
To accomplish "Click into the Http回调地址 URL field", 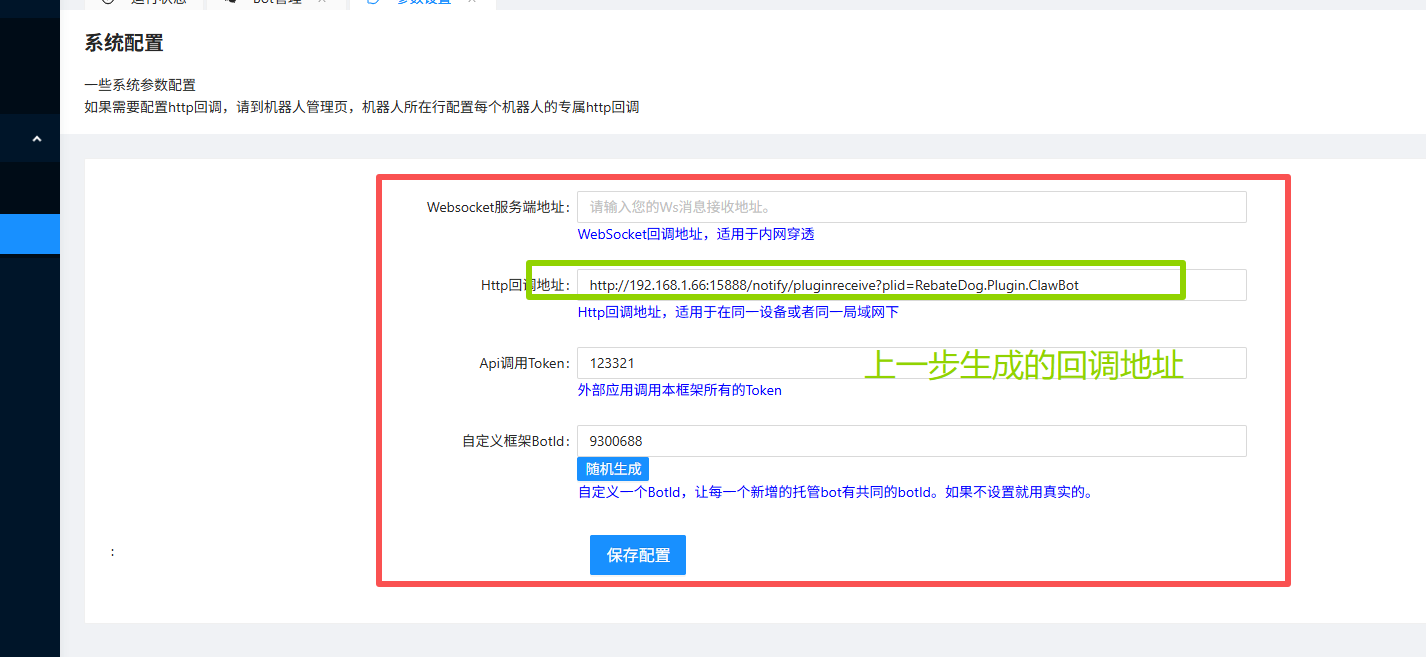I will (x=911, y=285).
